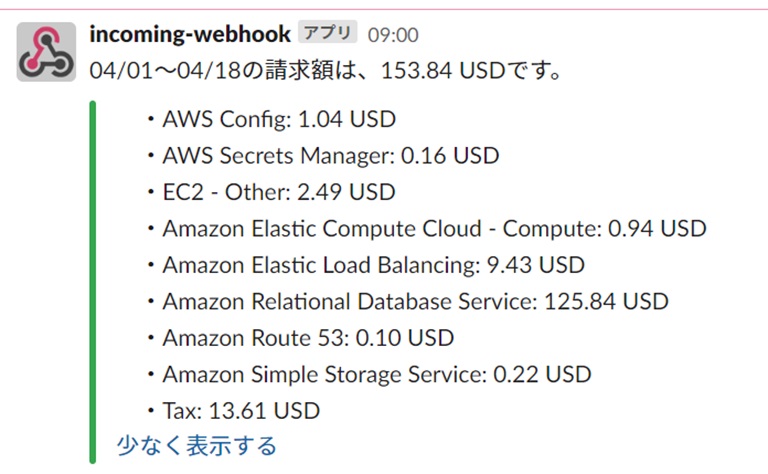Click the Elastic Compute Cloud - Compute line
The image size is (768, 474).
click(x=434, y=229)
